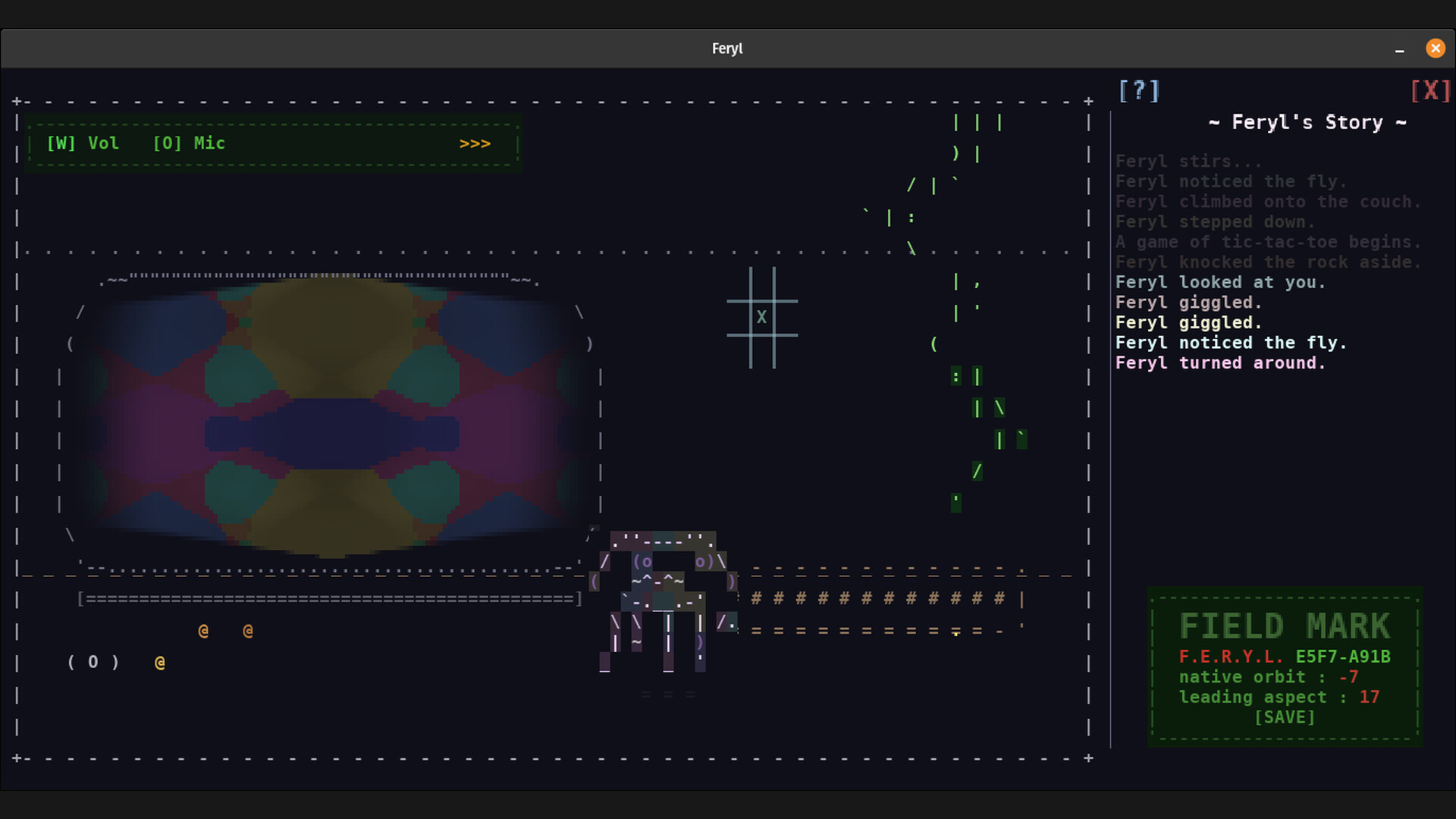Image resolution: width=1456 pixels, height=819 pixels.
Task: Select the "Feryl giggled." story entry
Action: point(1188,303)
